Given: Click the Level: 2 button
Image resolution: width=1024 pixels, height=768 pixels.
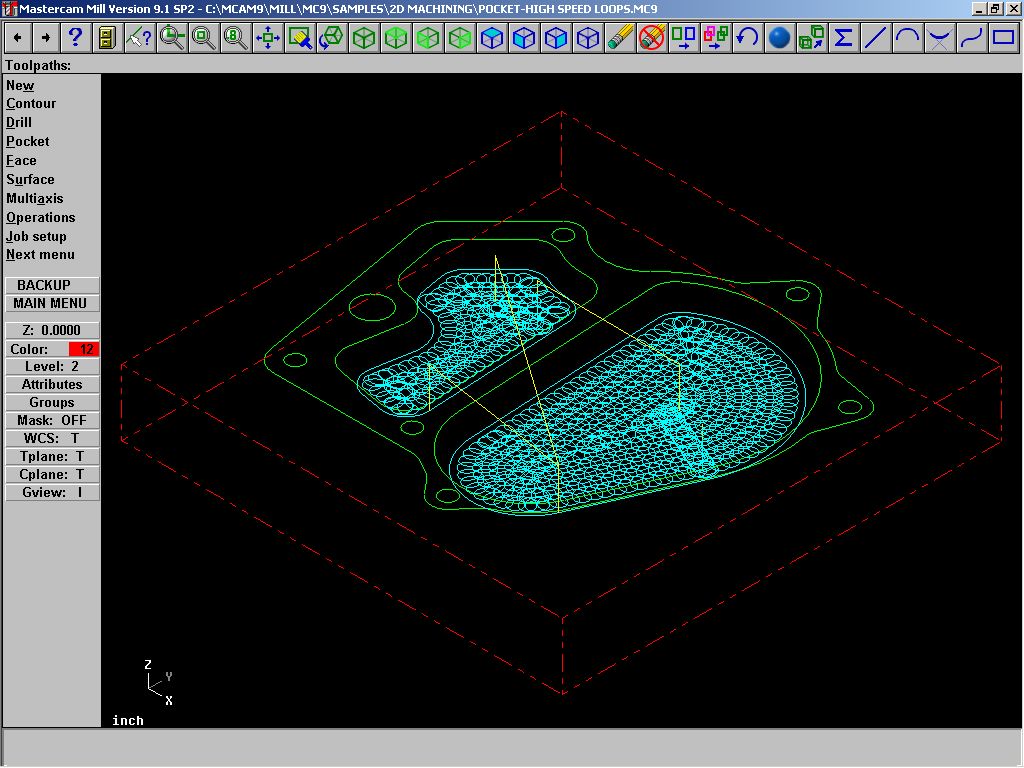Looking at the screenshot, I should pyautogui.click(x=52, y=367).
